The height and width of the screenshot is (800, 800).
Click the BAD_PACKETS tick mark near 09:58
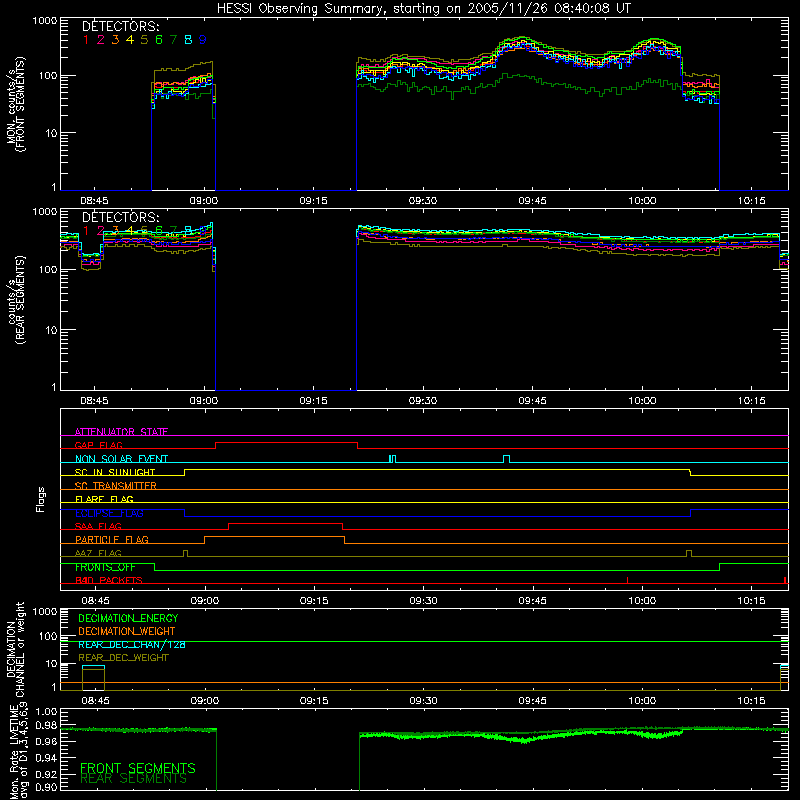click(x=627, y=580)
